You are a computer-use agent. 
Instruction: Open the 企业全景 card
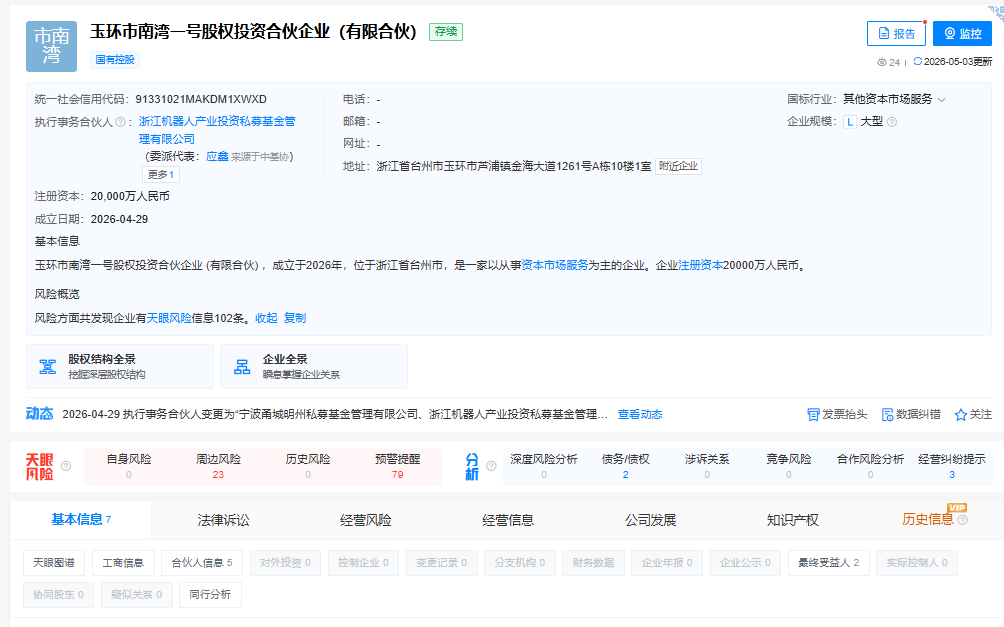314,366
